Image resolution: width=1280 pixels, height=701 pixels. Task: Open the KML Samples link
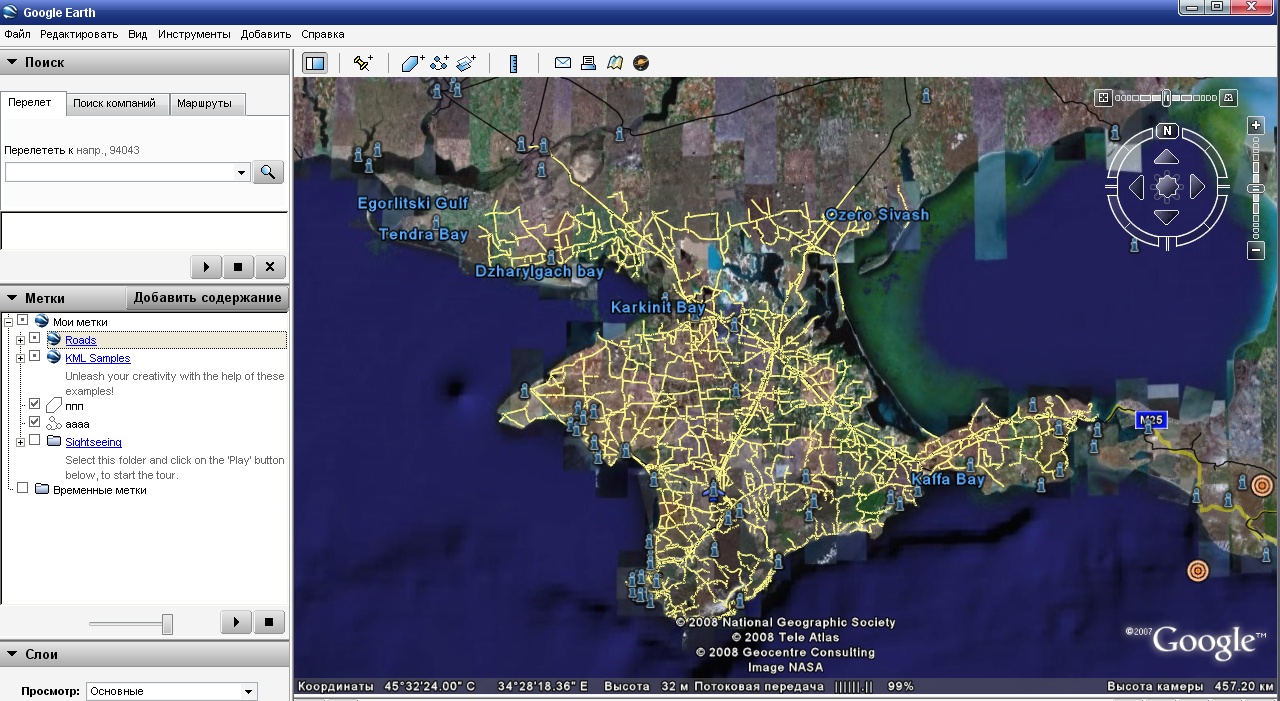(97, 358)
